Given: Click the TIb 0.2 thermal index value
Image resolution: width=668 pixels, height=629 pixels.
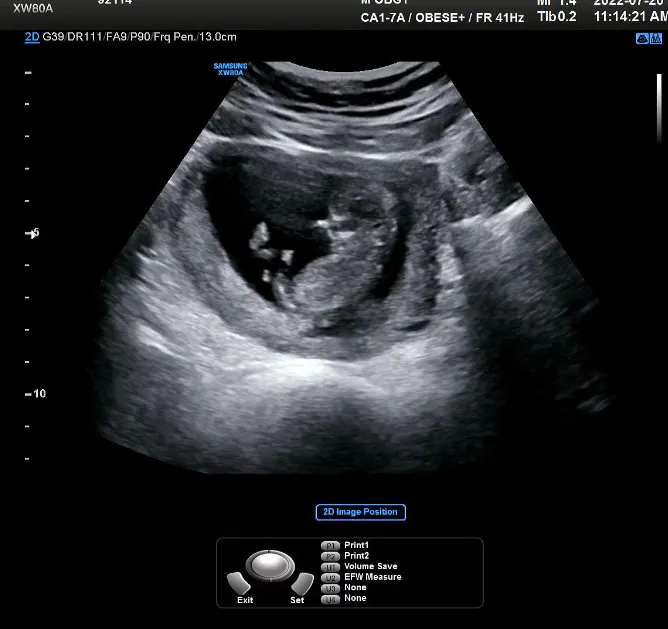Looking at the screenshot, I should point(556,17).
